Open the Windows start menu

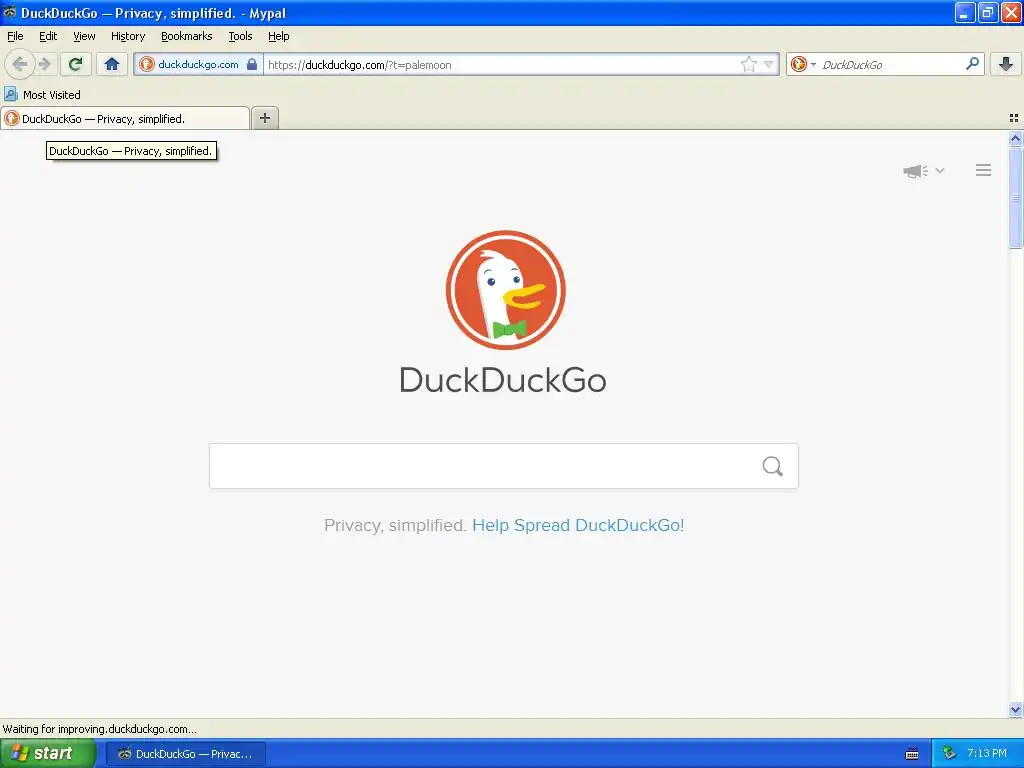pyautogui.click(x=48, y=753)
